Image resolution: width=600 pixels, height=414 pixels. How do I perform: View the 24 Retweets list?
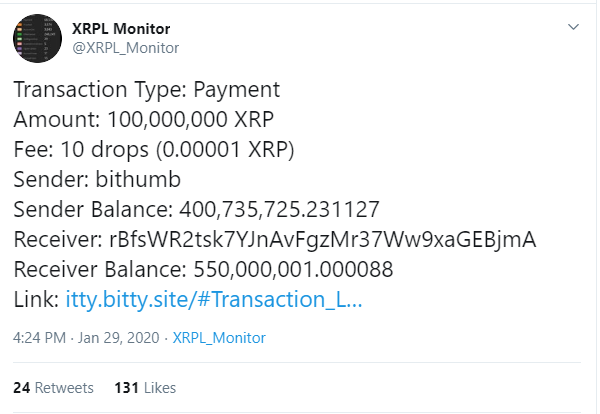(53, 388)
